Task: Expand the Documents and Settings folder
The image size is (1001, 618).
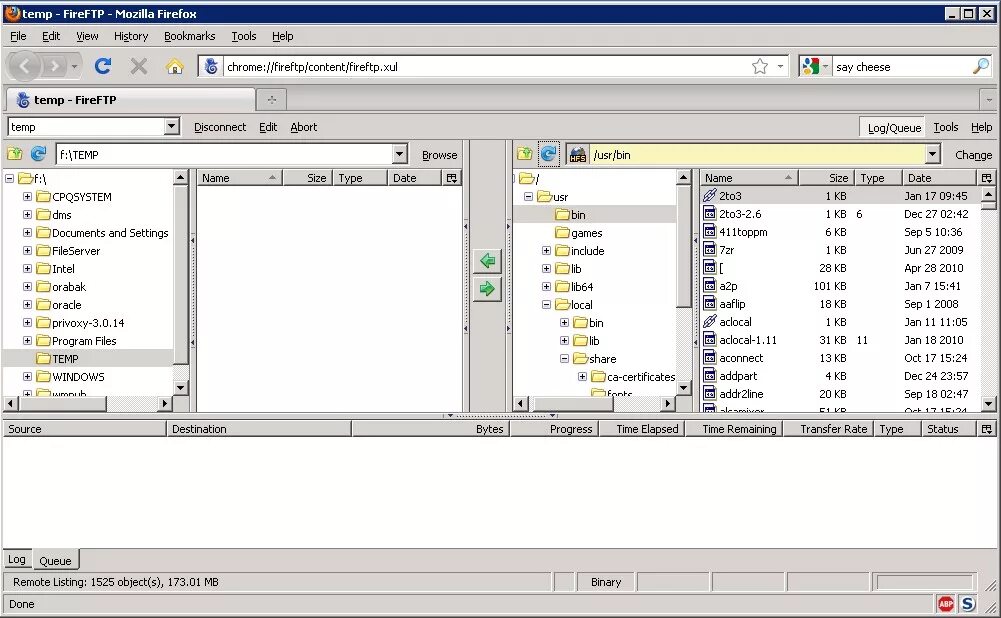Action: tap(27, 232)
